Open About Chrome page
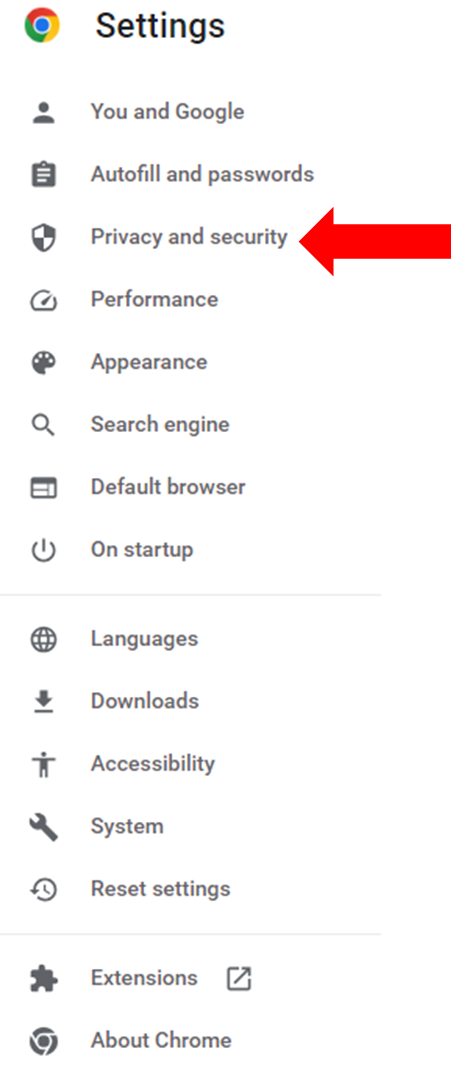Screen dimensions: 467x1071 pos(161,1040)
